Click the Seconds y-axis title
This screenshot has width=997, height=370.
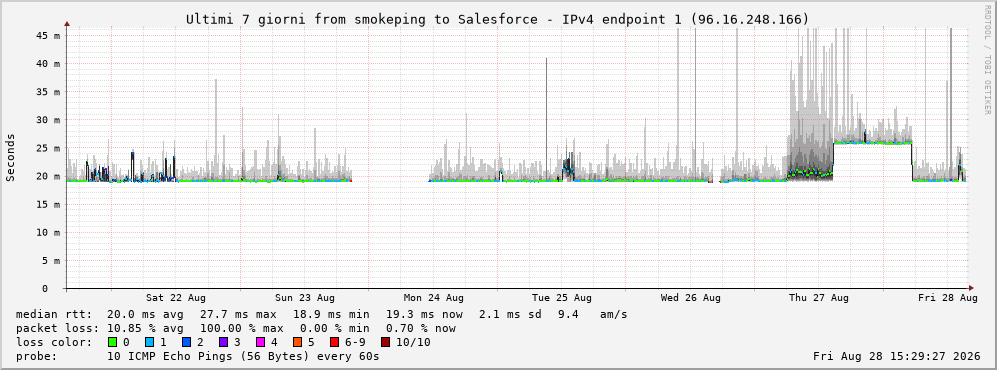(x=11, y=157)
